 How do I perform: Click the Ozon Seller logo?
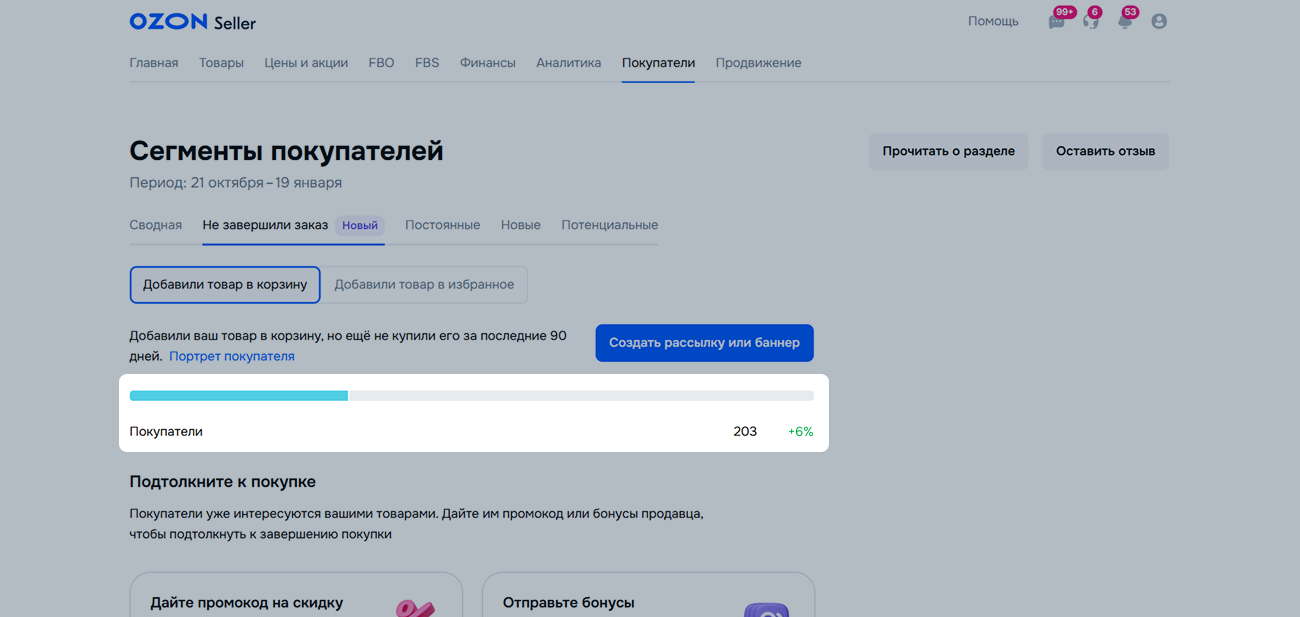coord(192,22)
